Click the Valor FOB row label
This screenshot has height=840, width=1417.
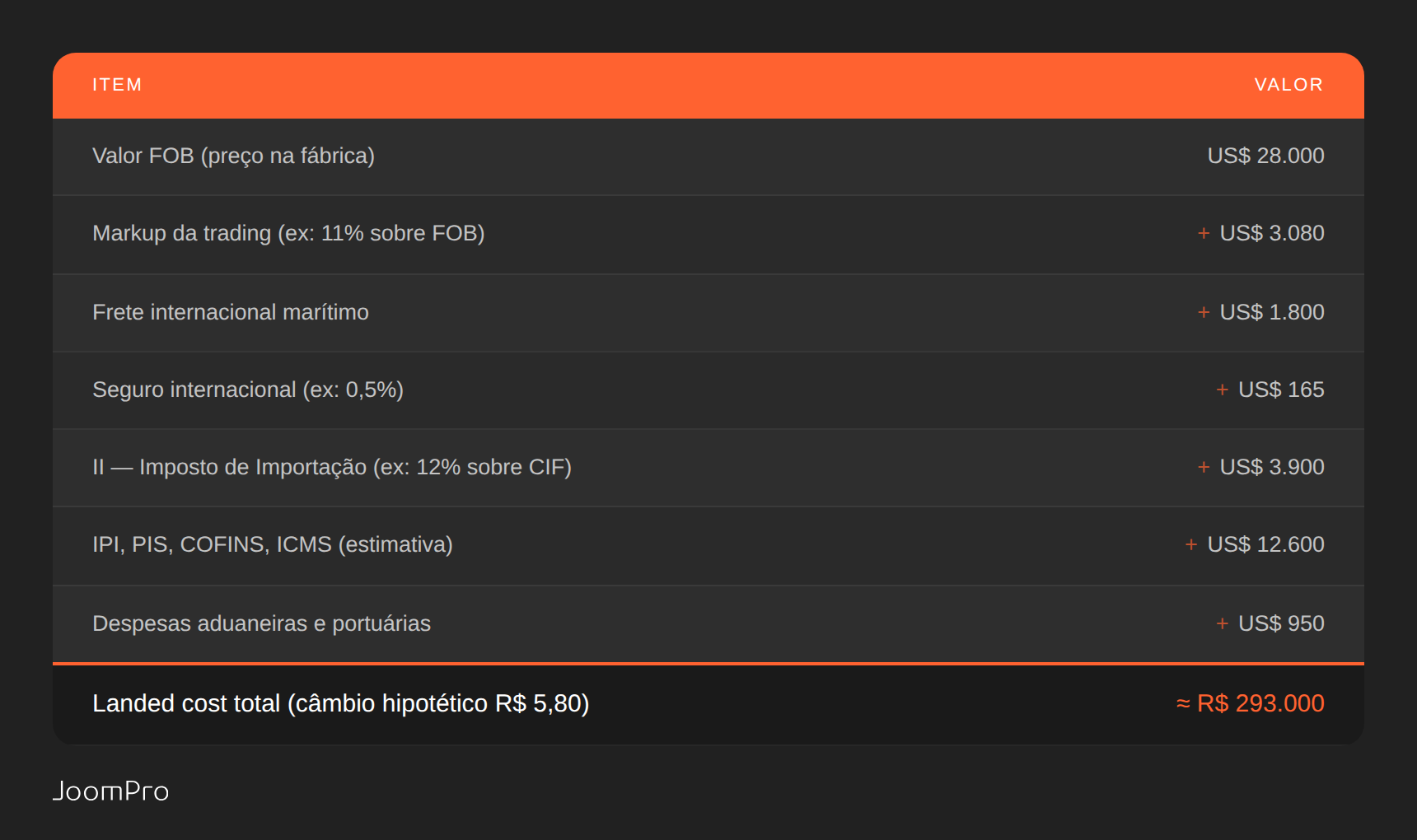coord(233,156)
